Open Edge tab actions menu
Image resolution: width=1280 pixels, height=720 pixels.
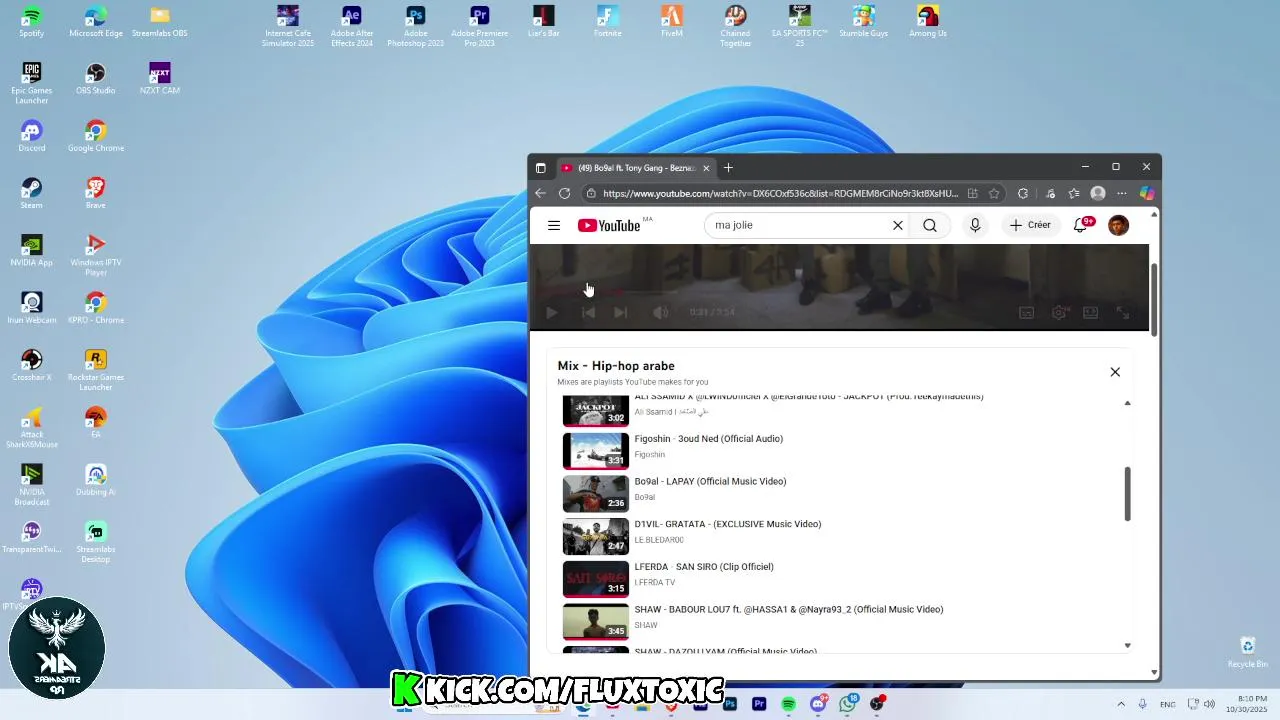(541, 168)
